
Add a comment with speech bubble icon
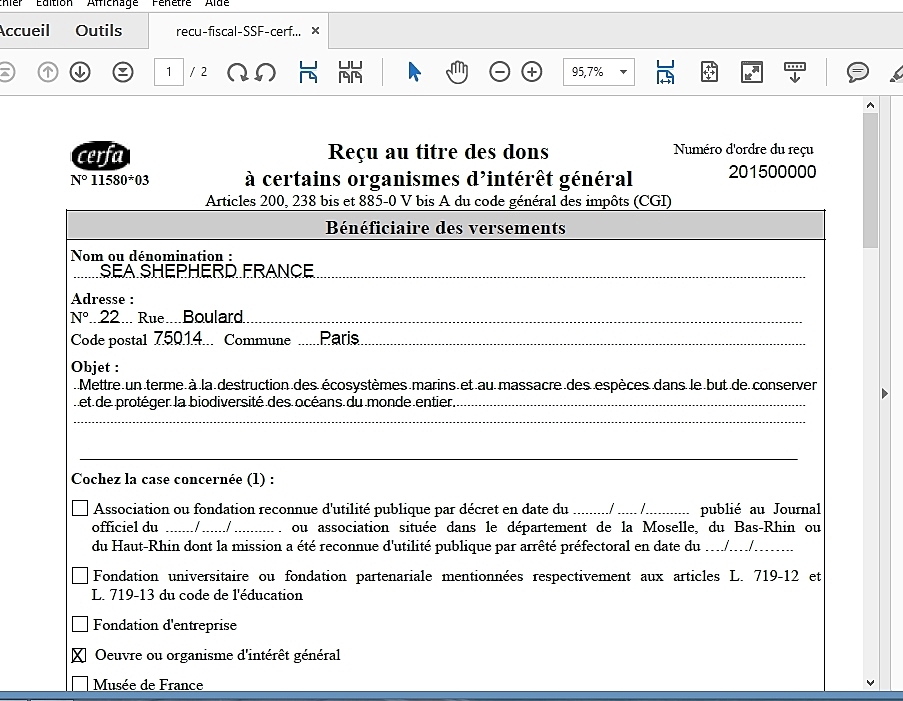coord(857,72)
